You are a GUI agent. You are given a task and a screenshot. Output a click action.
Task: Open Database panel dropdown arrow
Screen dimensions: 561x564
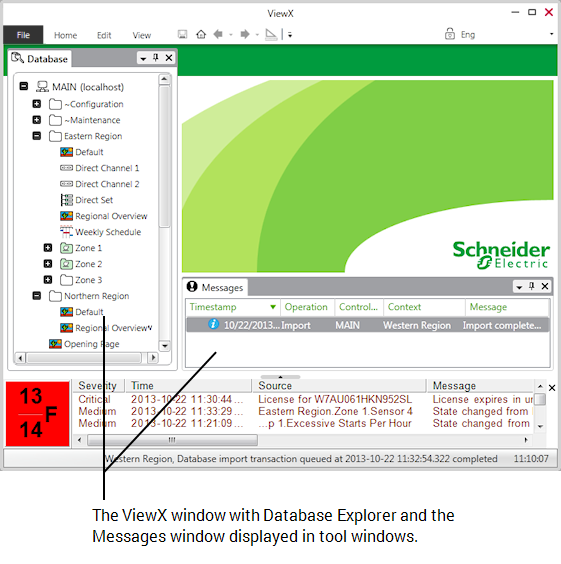coord(143,58)
